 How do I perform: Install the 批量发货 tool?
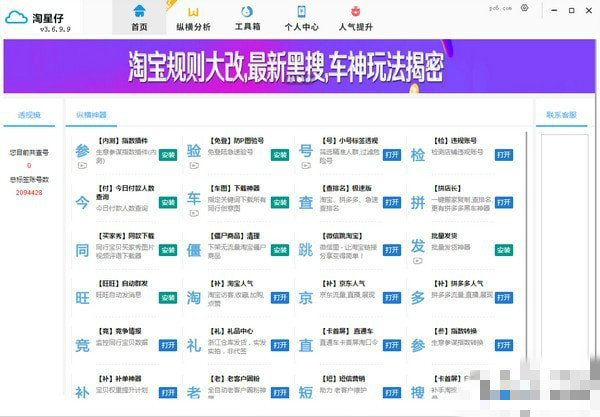pyautogui.click(x=504, y=250)
